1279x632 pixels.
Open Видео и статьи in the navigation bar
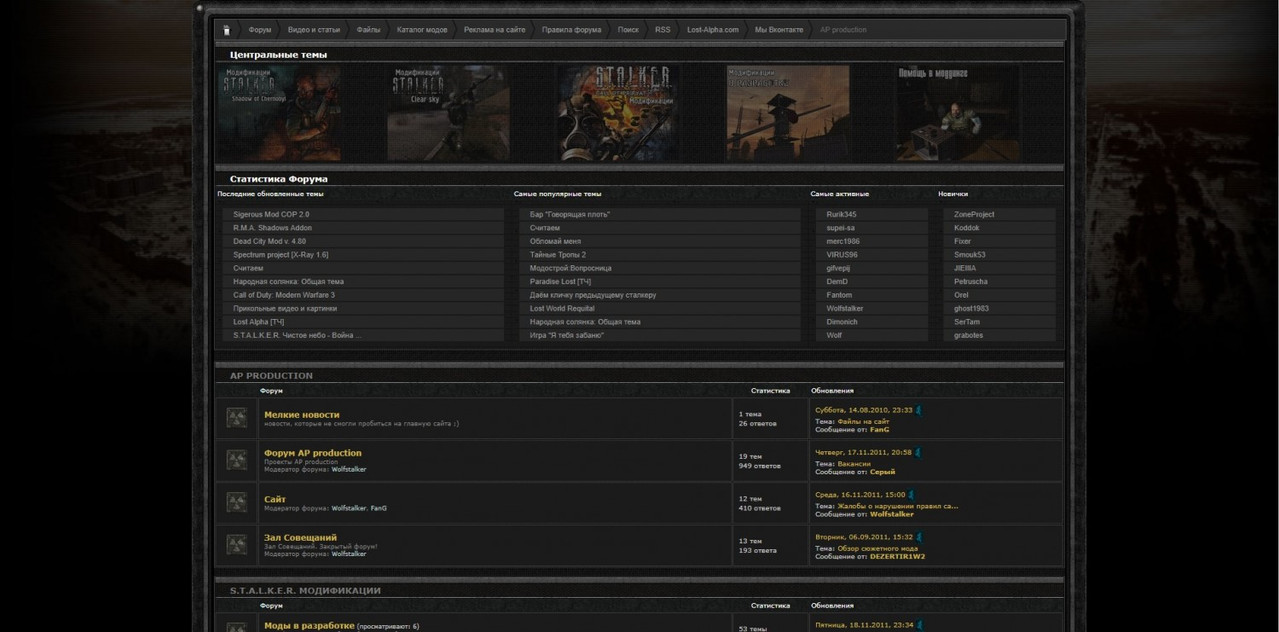point(314,30)
